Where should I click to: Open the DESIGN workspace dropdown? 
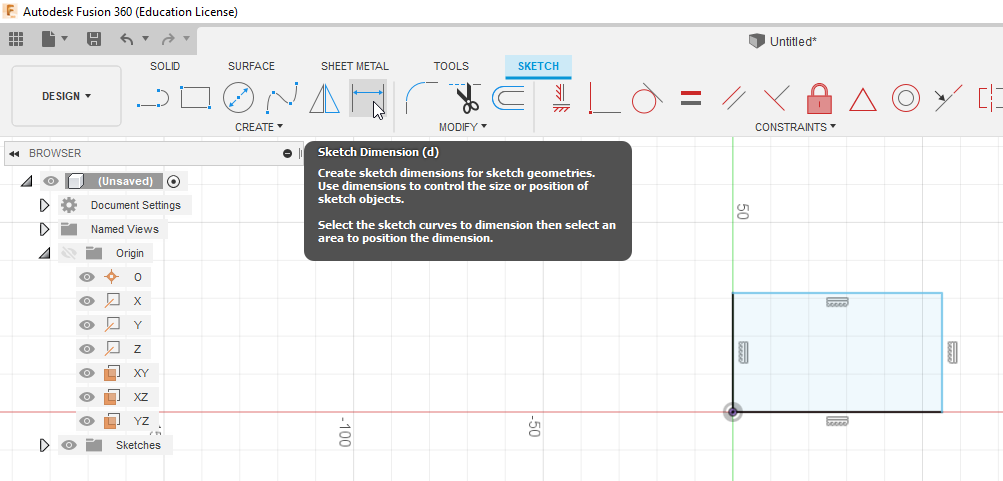click(67, 96)
